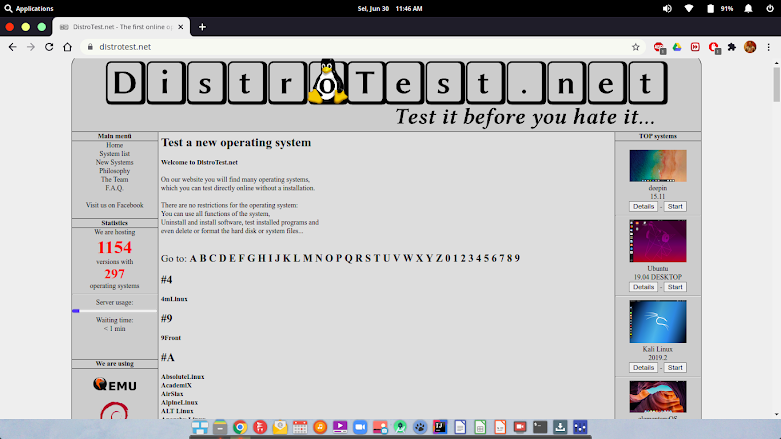Click the deepin desktop thumbnail
This screenshot has height=439, width=781.
pos(658,166)
